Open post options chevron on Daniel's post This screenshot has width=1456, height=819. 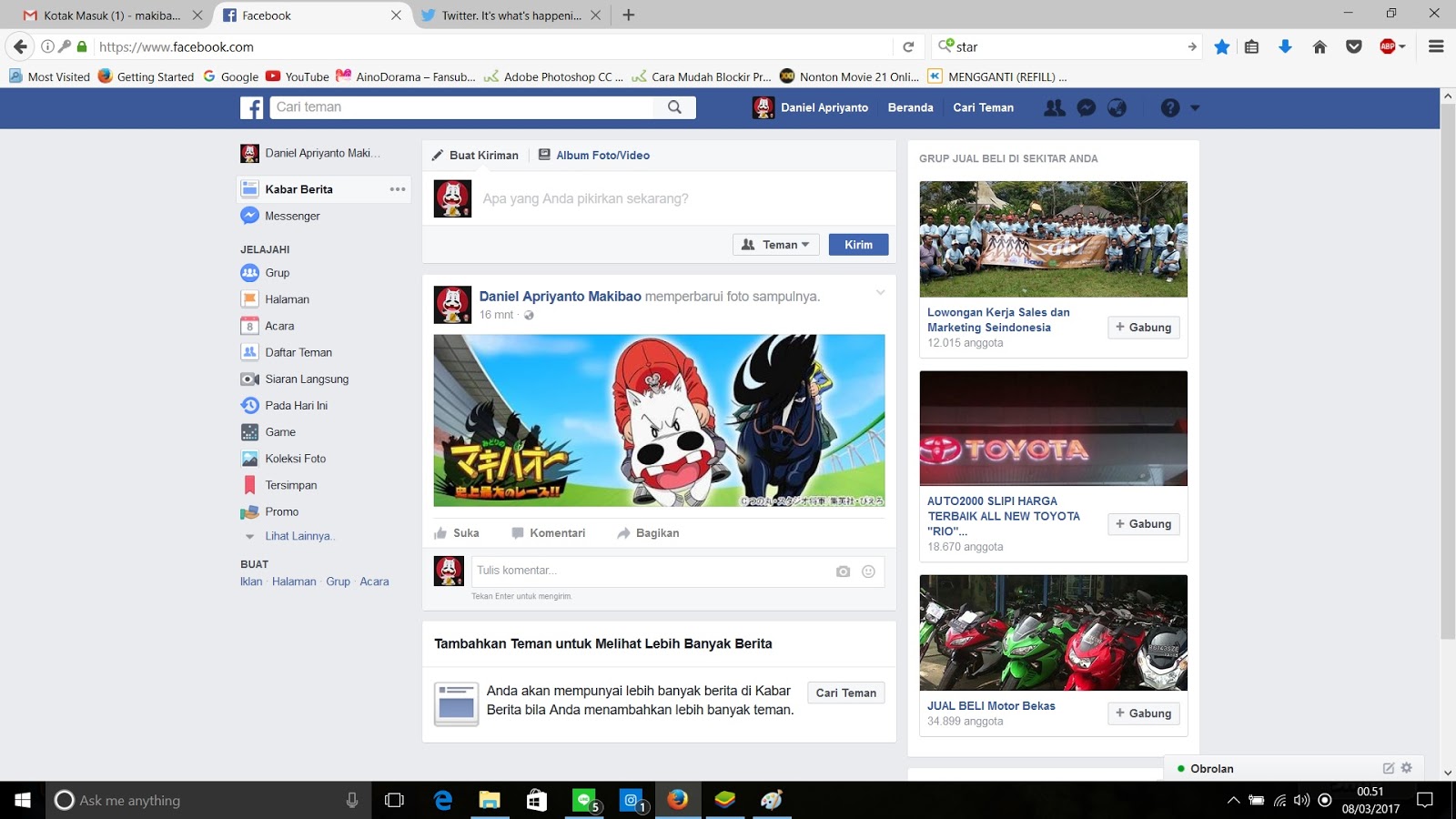point(880,292)
